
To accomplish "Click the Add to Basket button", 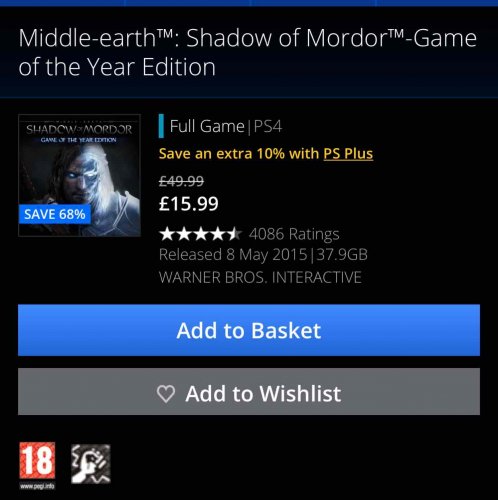I will tap(249, 330).
